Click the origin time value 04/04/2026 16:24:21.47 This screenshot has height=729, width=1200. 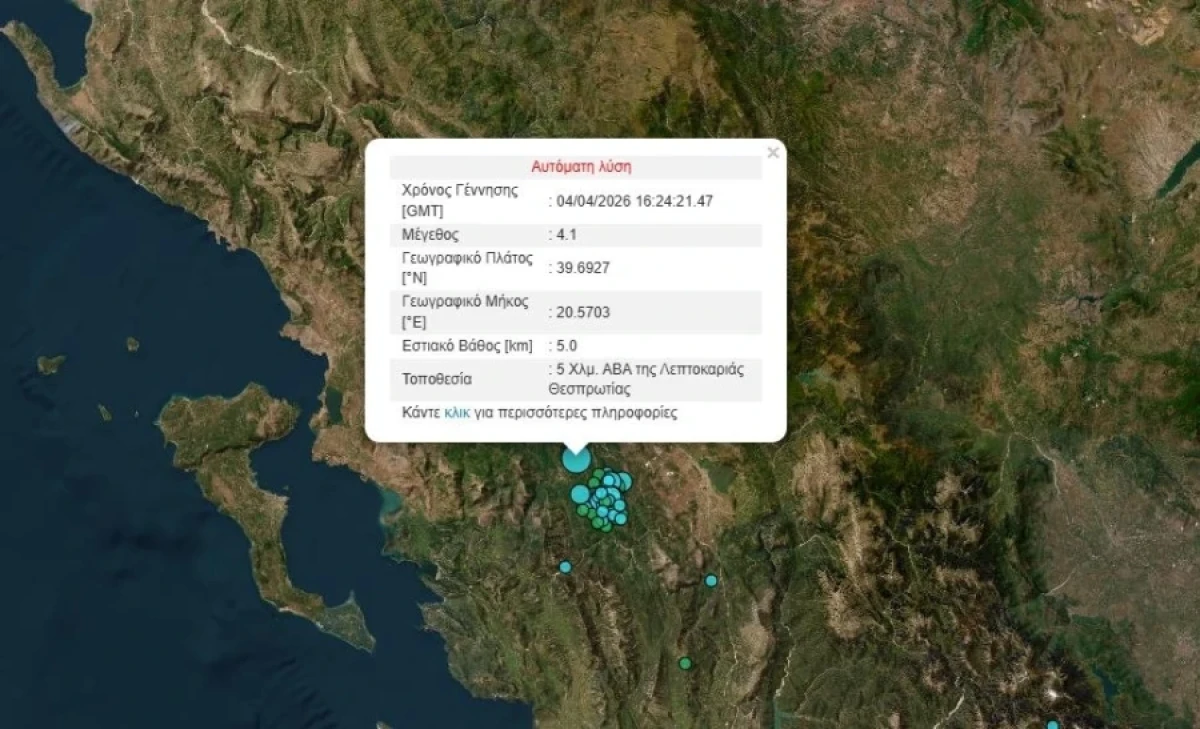[634, 201]
